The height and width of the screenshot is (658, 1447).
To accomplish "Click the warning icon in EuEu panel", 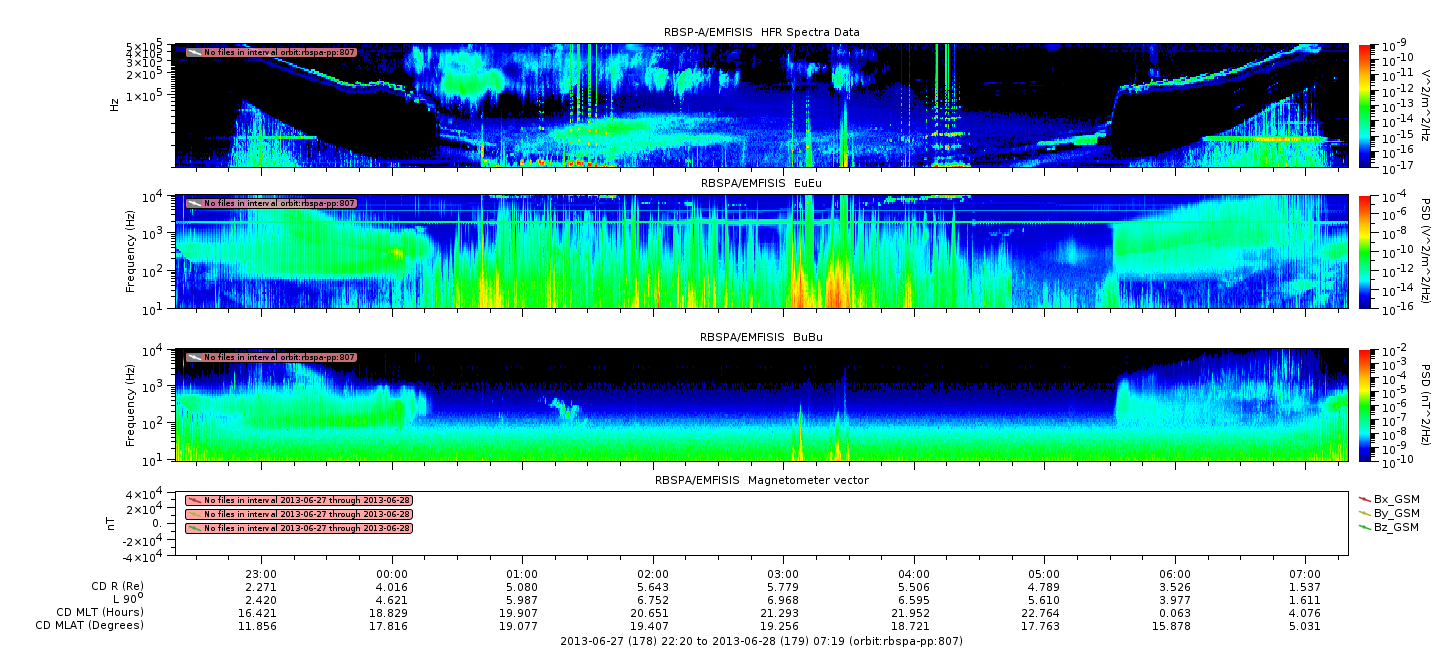I will coord(194,203).
